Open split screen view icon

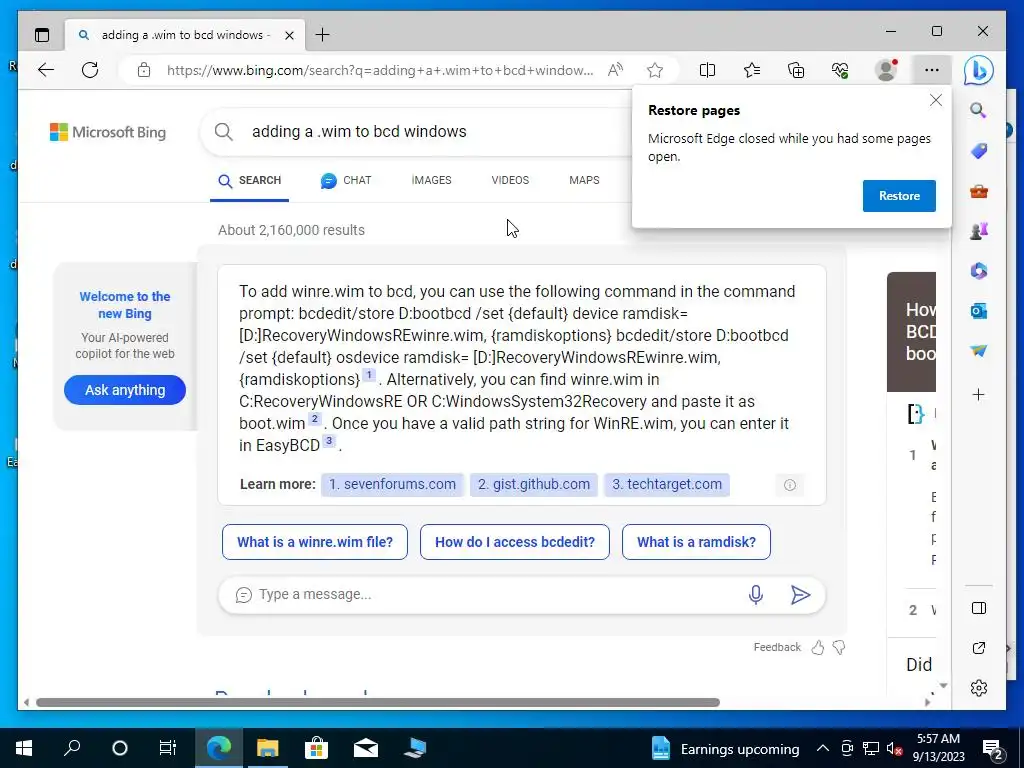707,70
